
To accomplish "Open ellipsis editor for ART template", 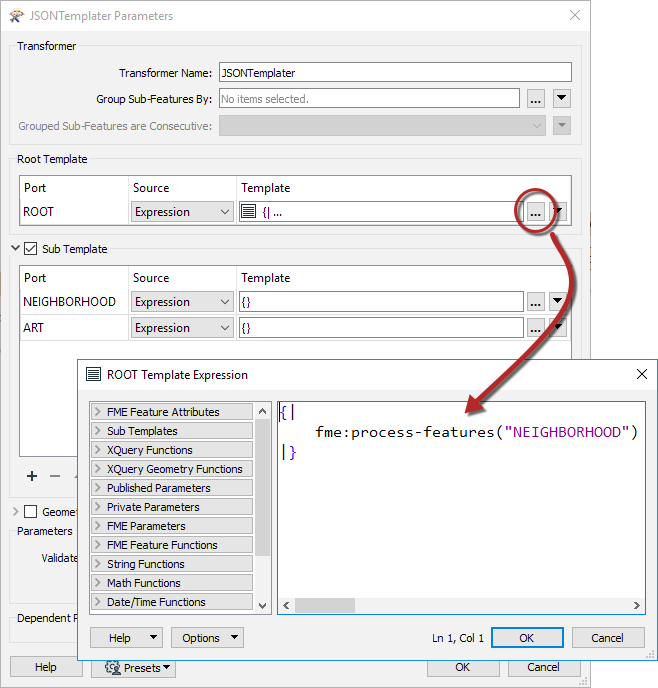I will click(535, 328).
